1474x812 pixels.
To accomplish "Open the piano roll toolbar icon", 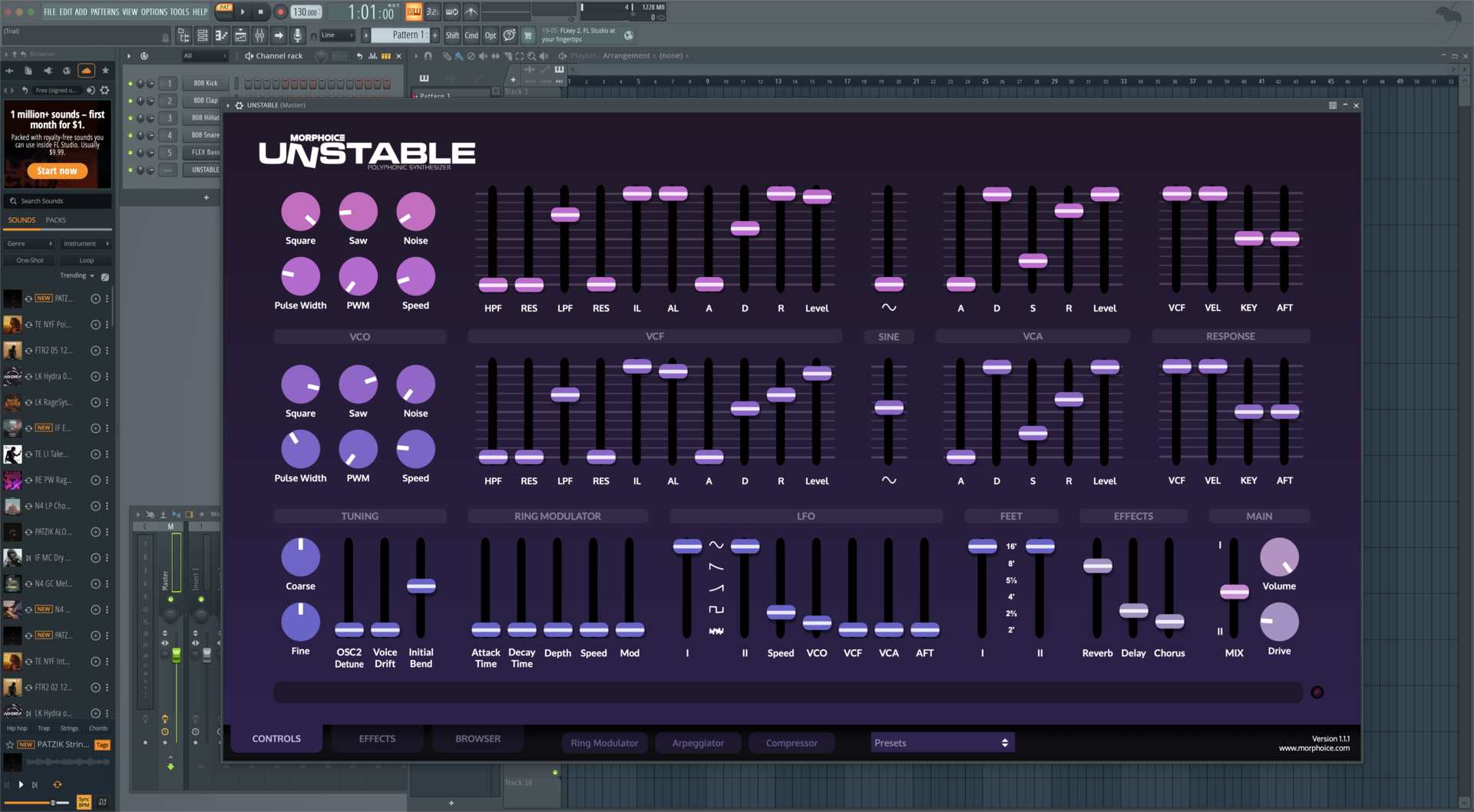I will (221, 35).
